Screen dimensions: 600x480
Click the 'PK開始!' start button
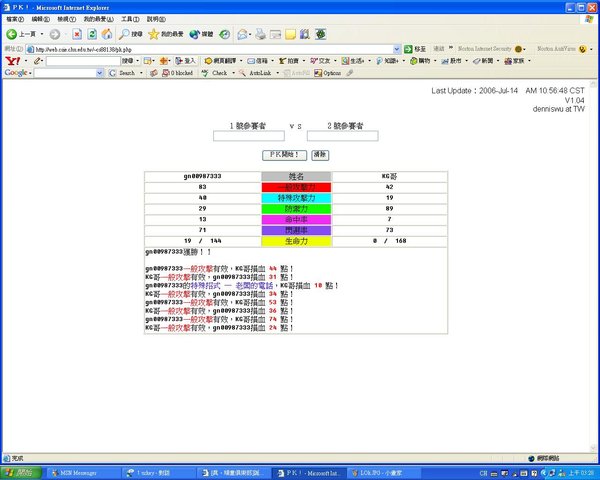click(284, 155)
